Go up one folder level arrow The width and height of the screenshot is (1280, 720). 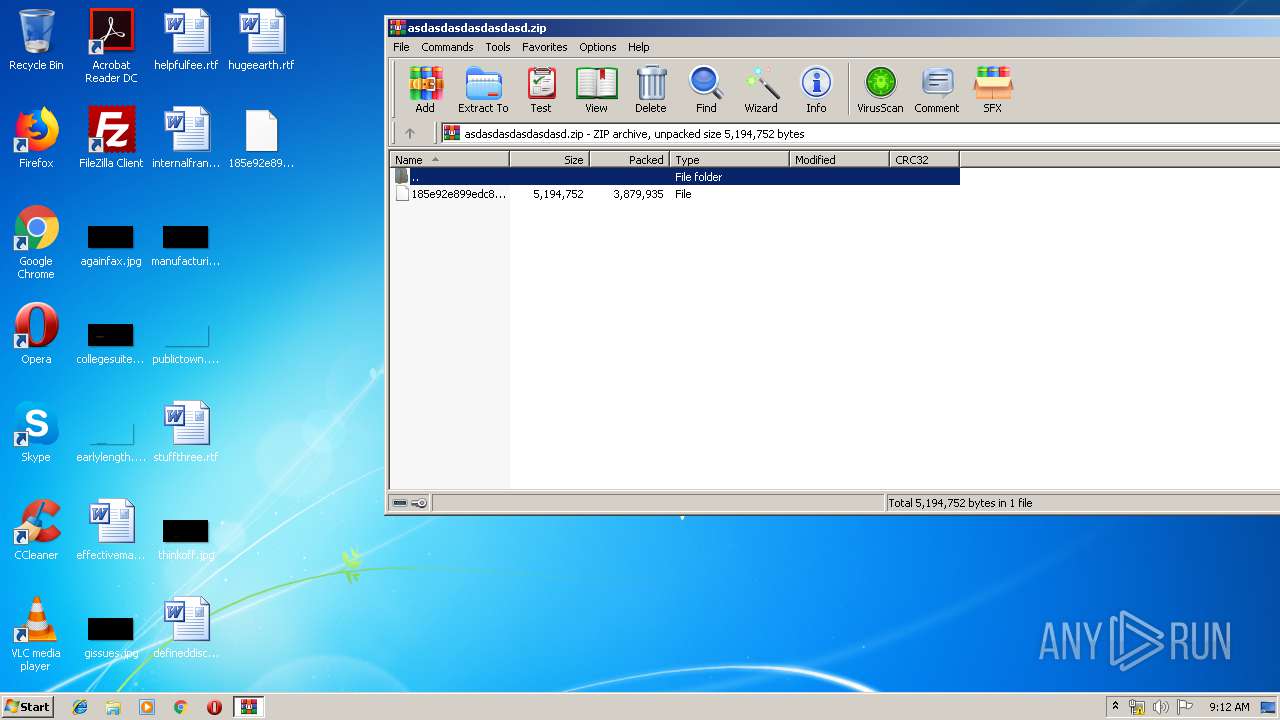coord(410,133)
